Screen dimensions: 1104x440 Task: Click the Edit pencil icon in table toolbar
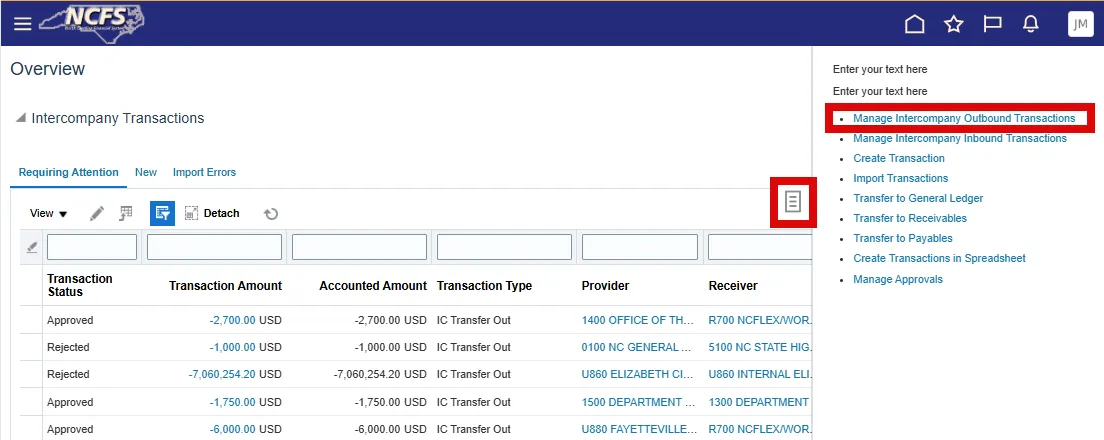click(x=97, y=213)
